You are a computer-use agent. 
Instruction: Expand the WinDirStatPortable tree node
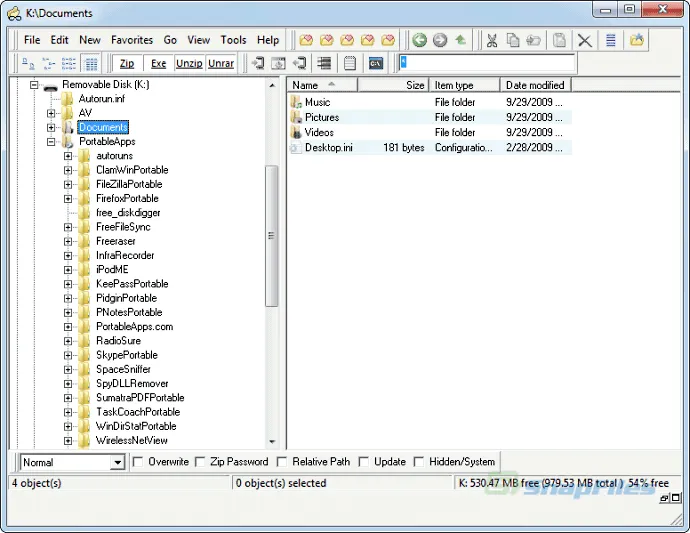[68, 426]
